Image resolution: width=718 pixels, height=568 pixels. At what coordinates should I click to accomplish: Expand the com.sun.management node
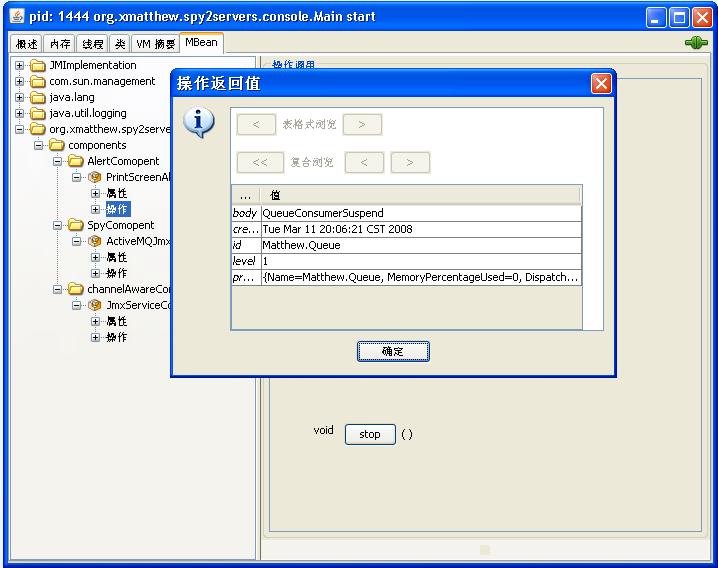pos(19,82)
